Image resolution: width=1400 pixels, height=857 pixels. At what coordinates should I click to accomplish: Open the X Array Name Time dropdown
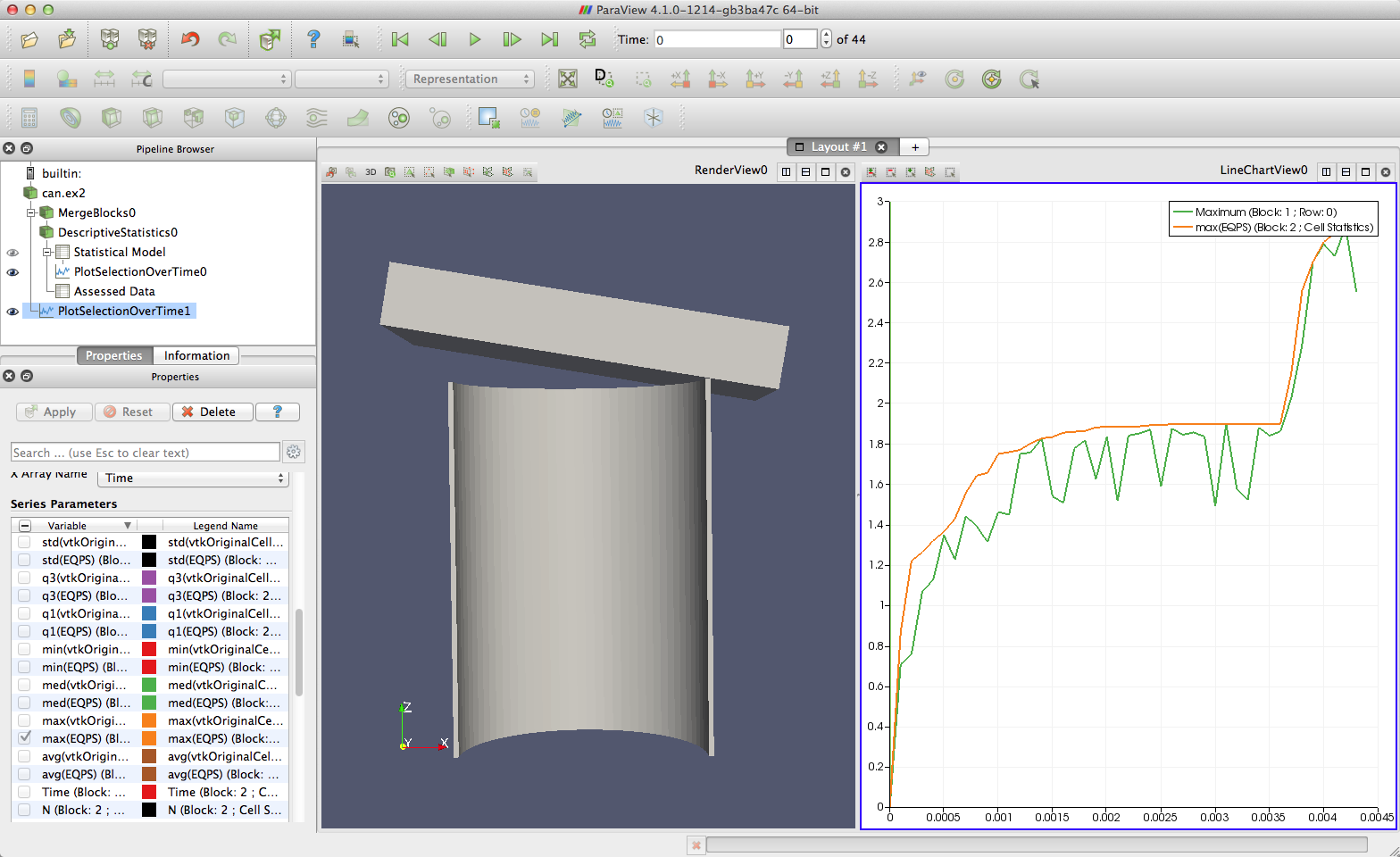point(193,478)
